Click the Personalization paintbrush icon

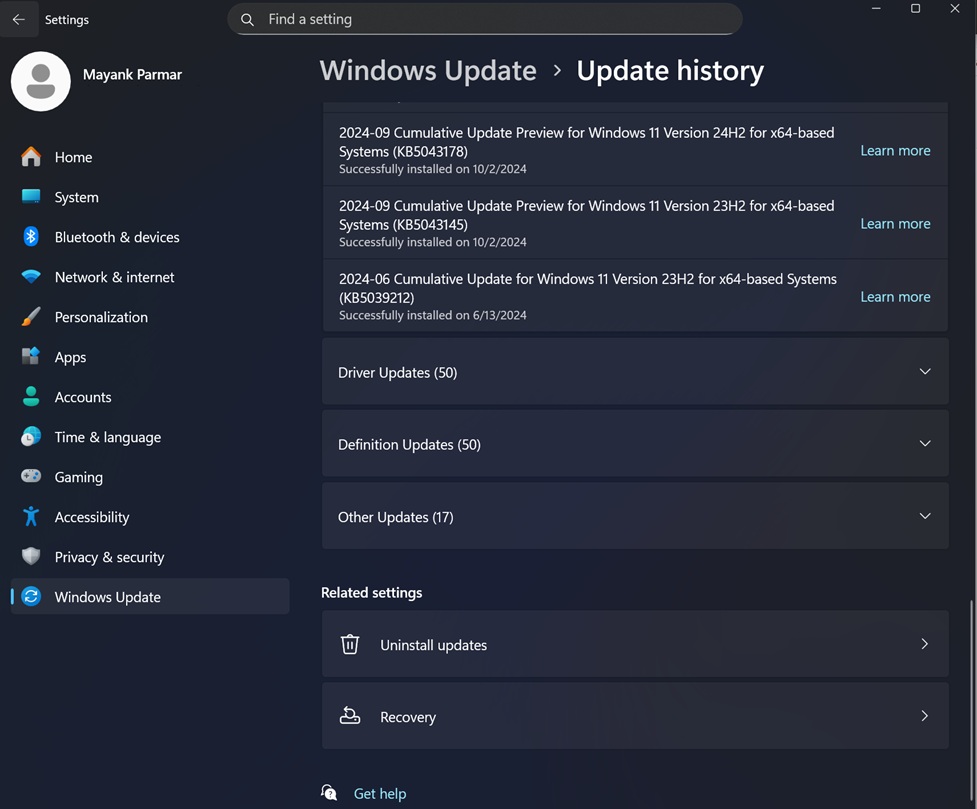click(31, 317)
